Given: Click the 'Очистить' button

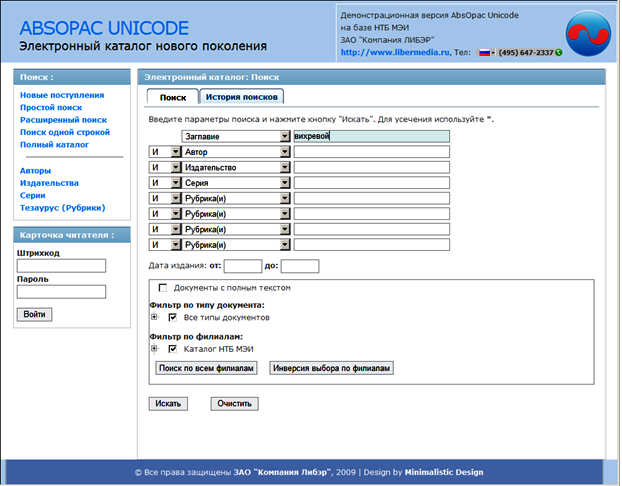Looking at the screenshot, I should pos(234,403).
